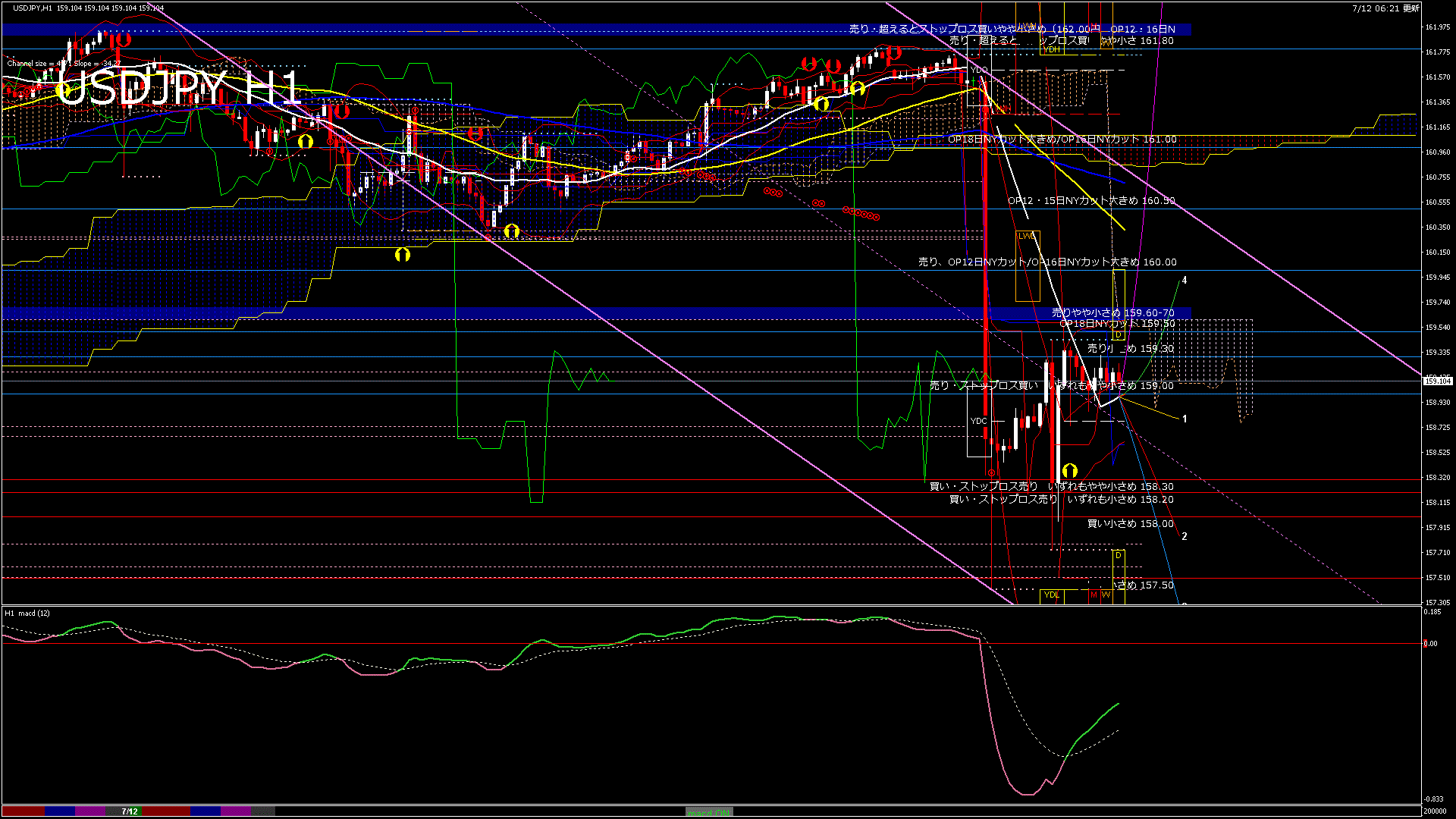Click yellow up-arrow signal above 158.30 line
The width and height of the screenshot is (1456, 819).
coord(1070,471)
